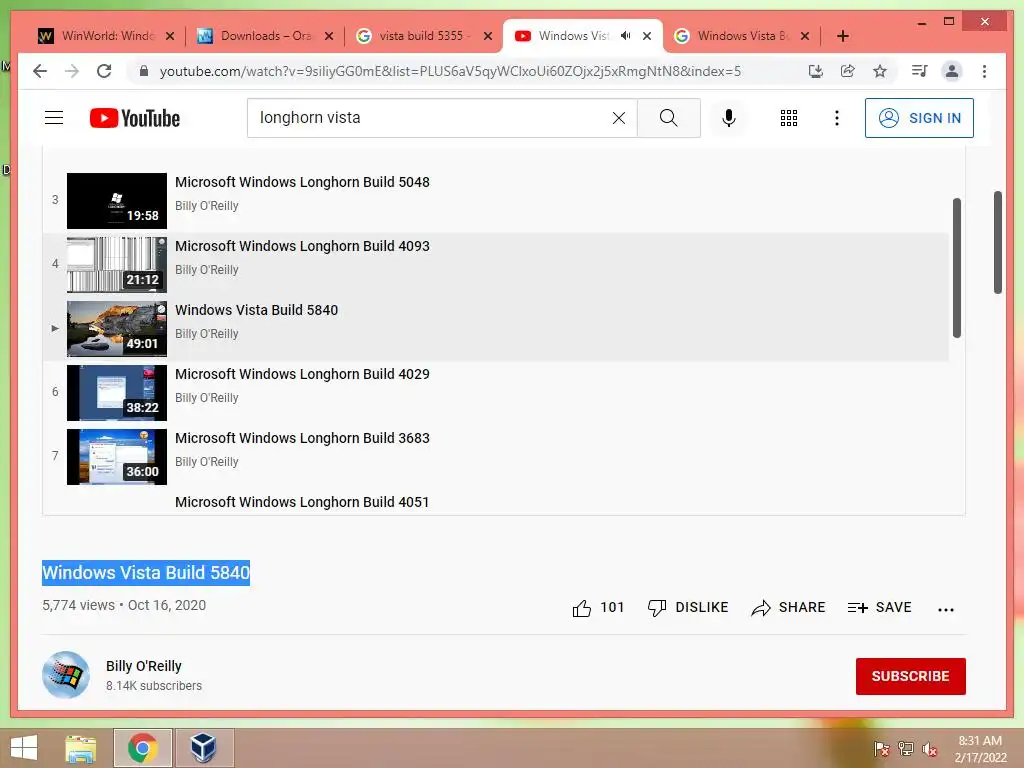Image resolution: width=1024 pixels, height=768 pixels.
Task: Click the muted volume tray icon
Action: [x=929, y=749]
